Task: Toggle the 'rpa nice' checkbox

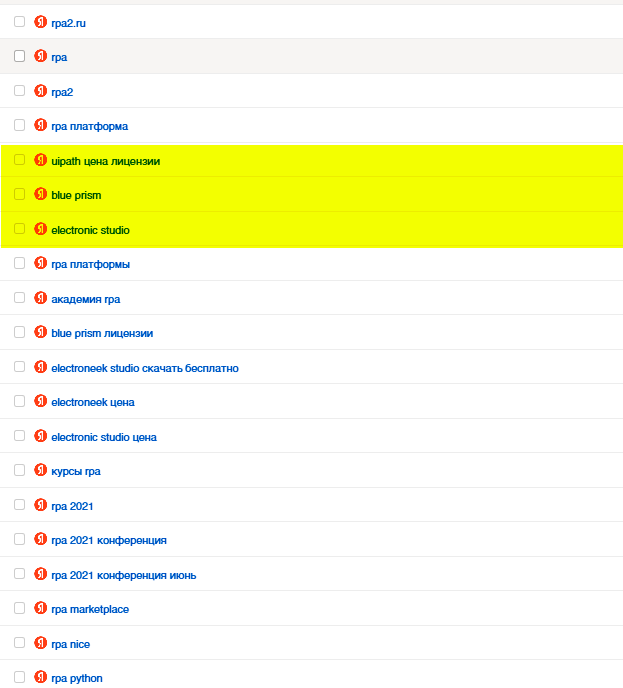Action: tap(19, 642)
